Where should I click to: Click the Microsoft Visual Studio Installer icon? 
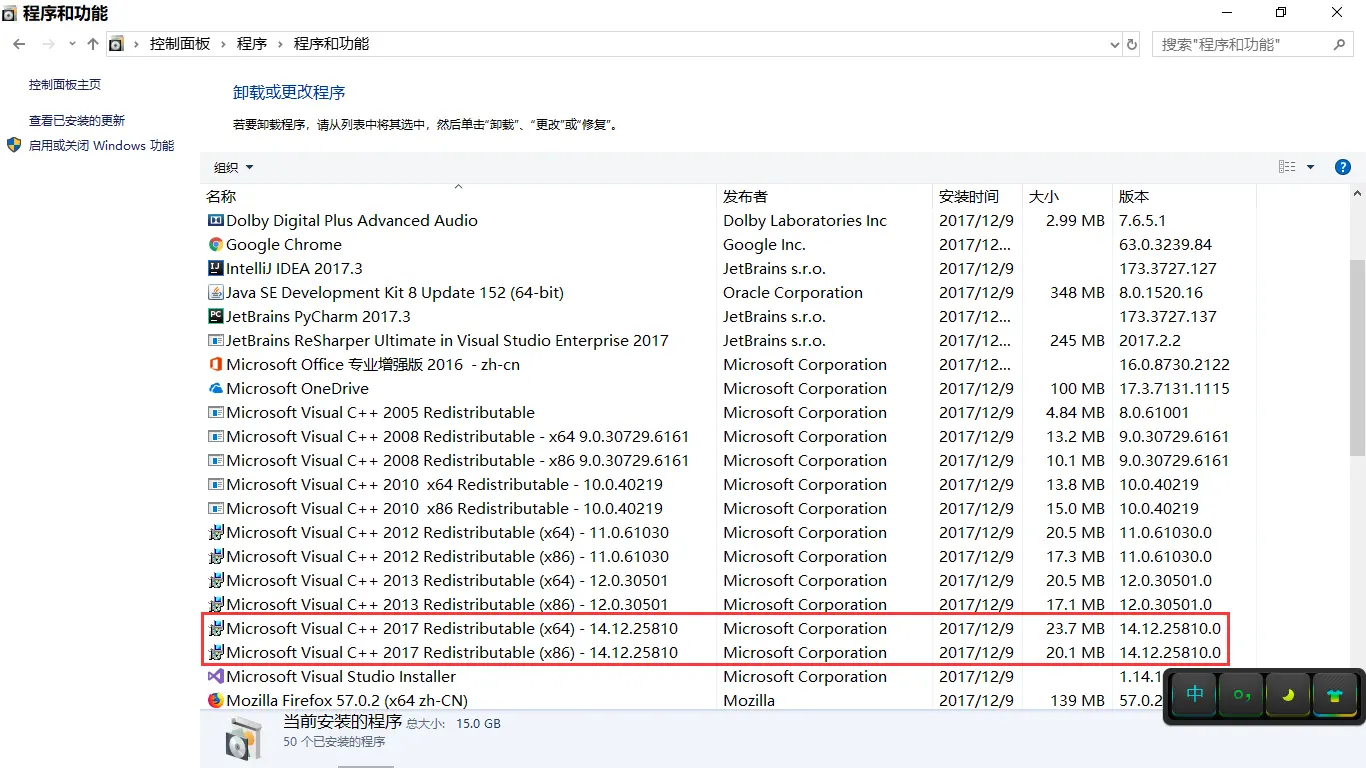pos(215,676)
